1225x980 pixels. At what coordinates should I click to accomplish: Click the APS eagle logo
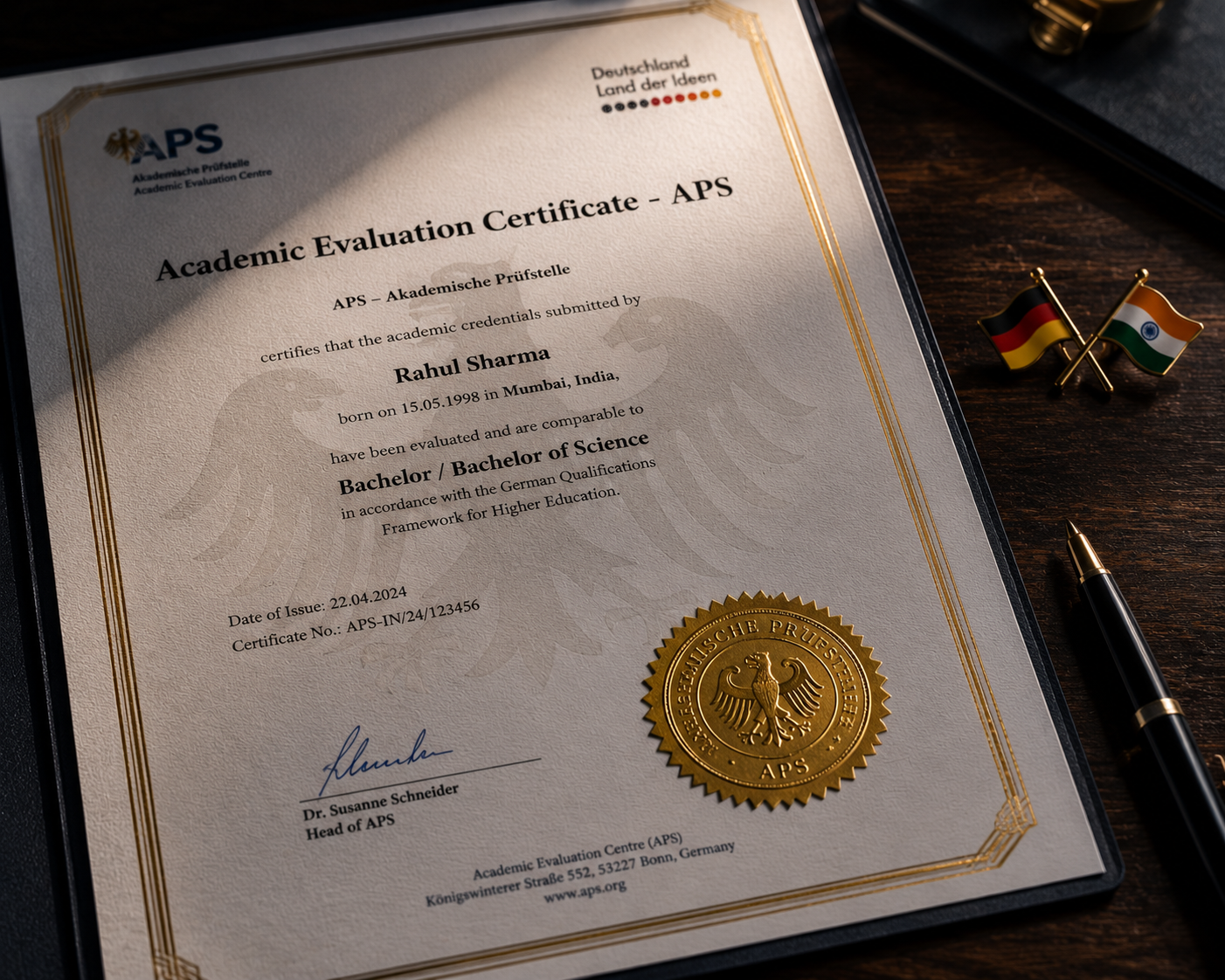164,143
